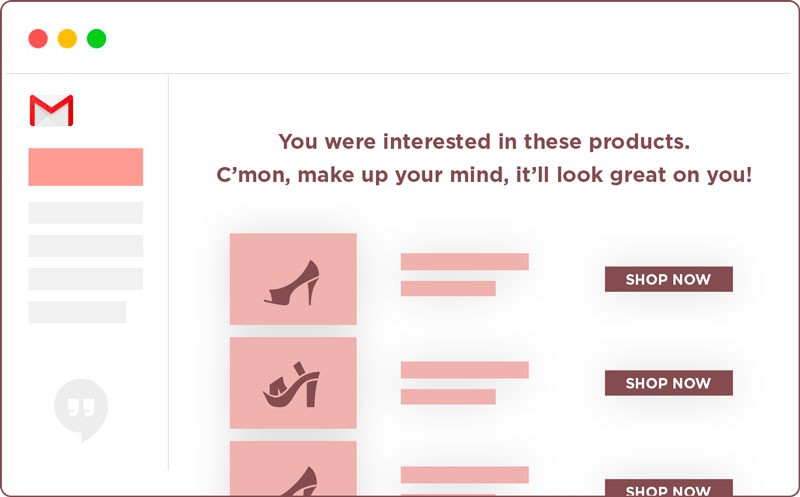The height and width of the screenshot is (497, 800).
Task: Select the third partially visible shoe image
Action: click(x=293, y=468)
